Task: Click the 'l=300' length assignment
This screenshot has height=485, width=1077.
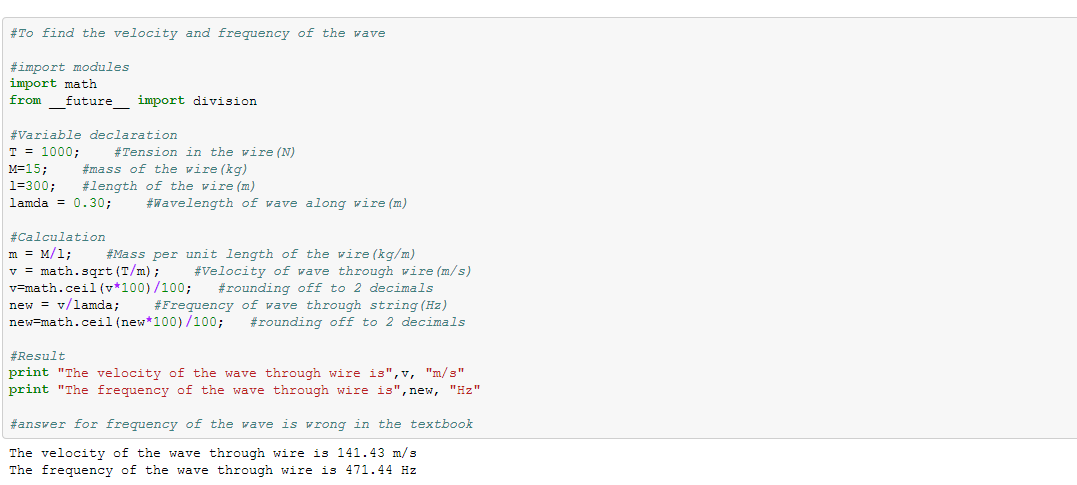Action: 32,186
